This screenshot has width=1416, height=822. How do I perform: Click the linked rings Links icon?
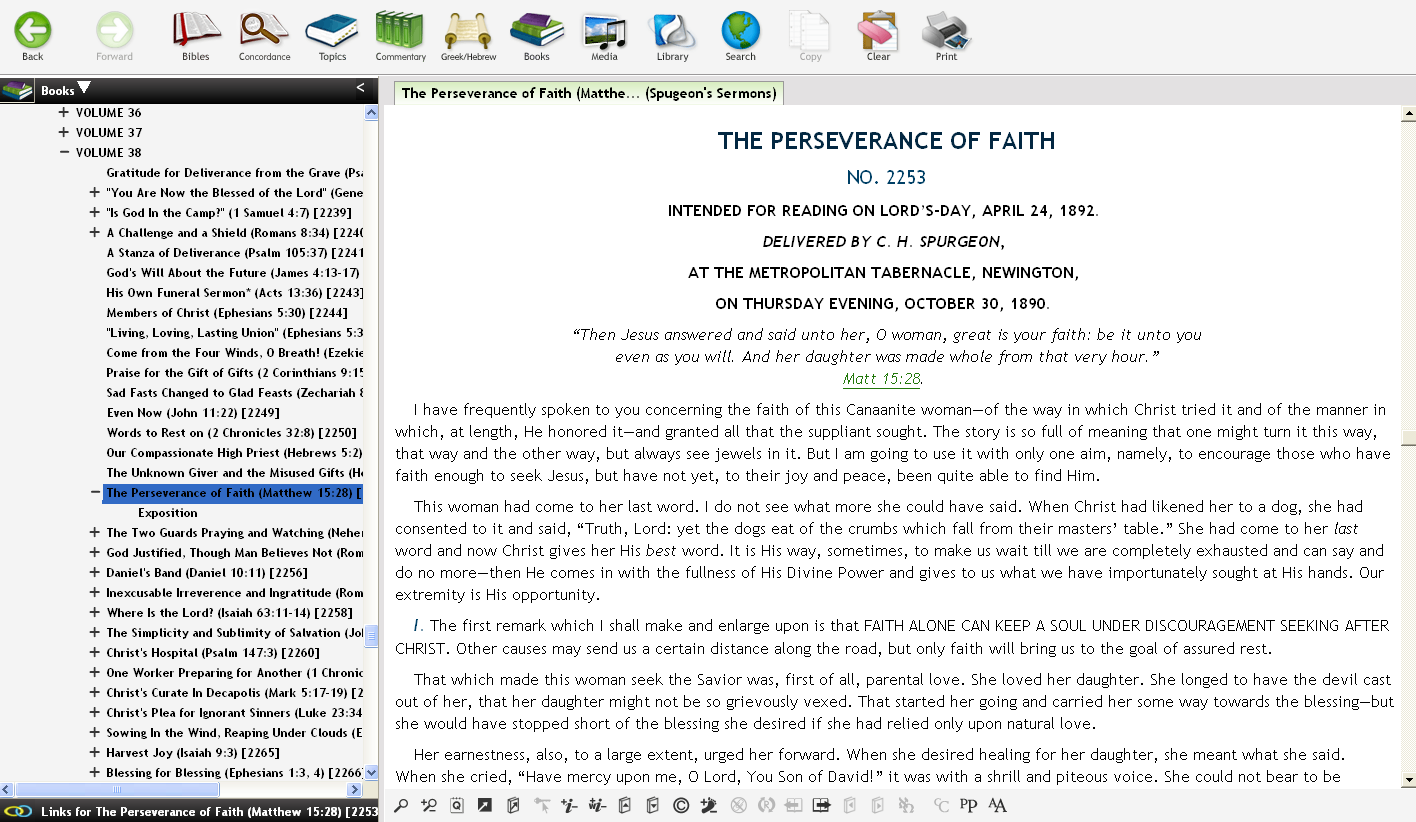click(18, 812)
